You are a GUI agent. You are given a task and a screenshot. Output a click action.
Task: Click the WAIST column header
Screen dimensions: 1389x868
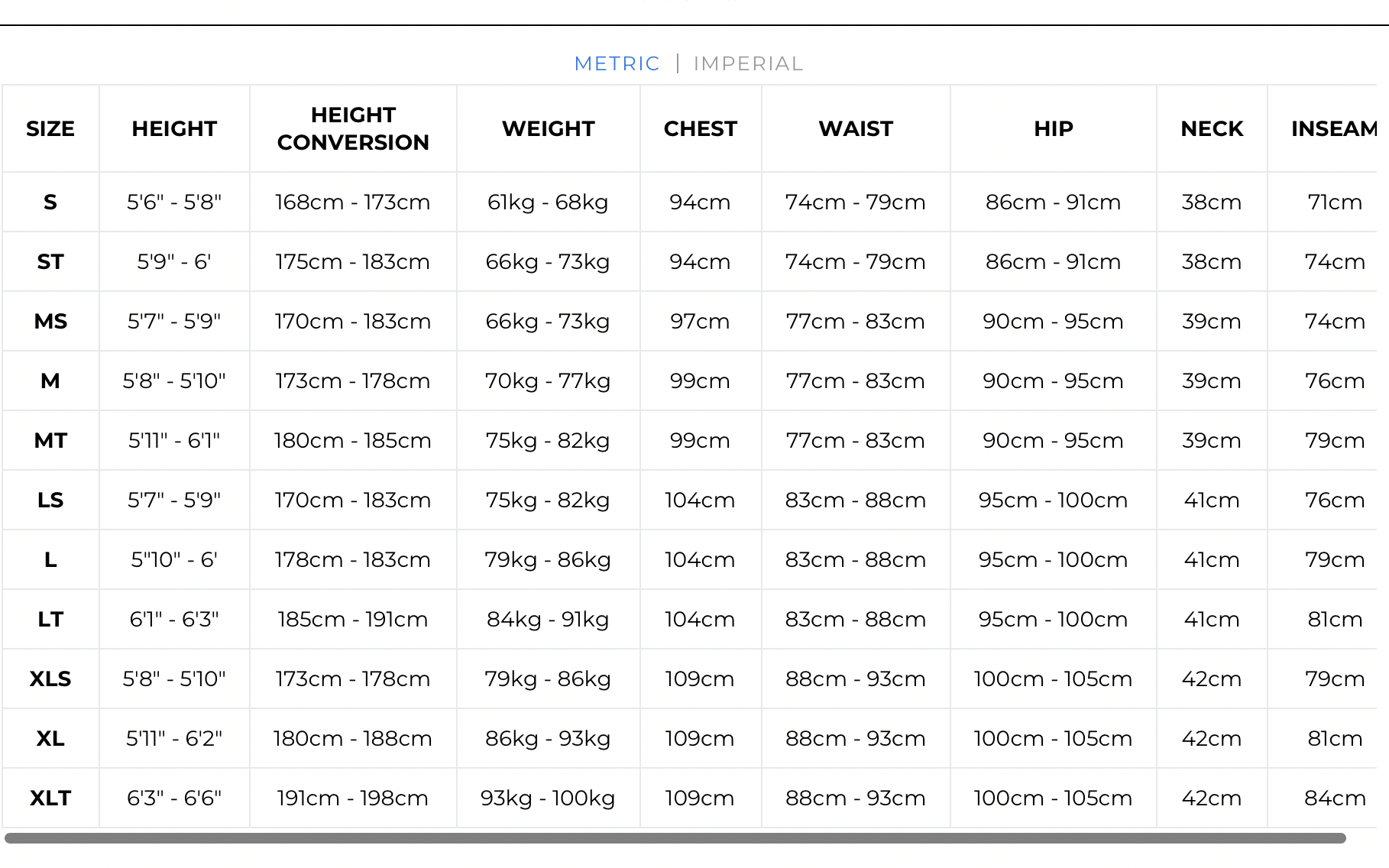coord(856,128)
